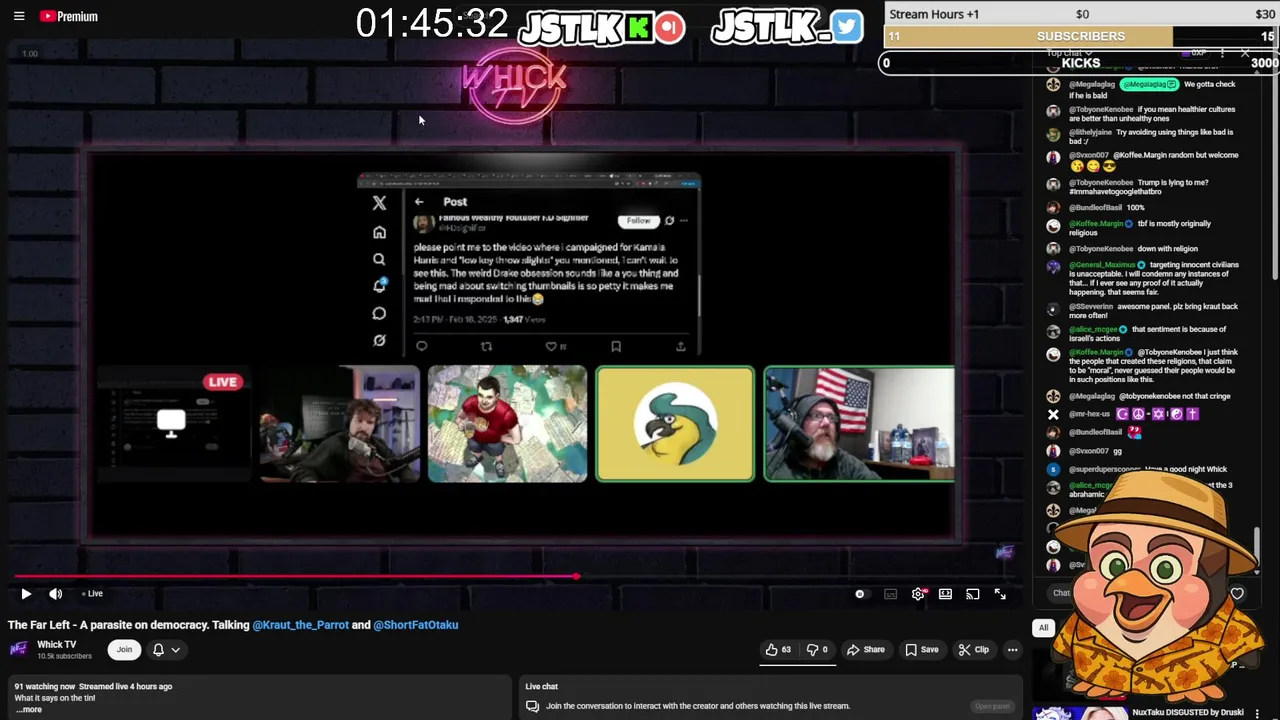Like the X post with heart icon
The height and width of the screenshot is (720, 1280).
pos(551,346)
